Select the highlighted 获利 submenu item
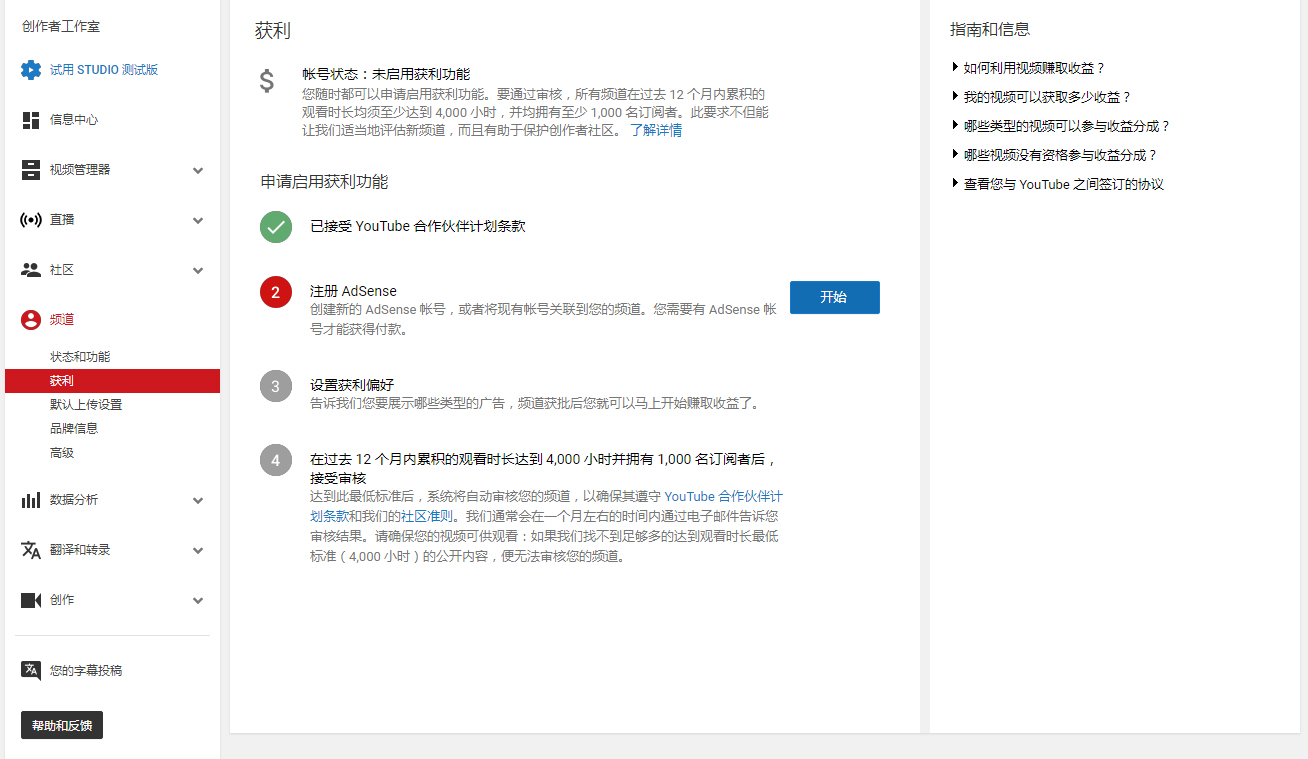Viewport: 1308px width, 759px height. (x=112, y=381)
